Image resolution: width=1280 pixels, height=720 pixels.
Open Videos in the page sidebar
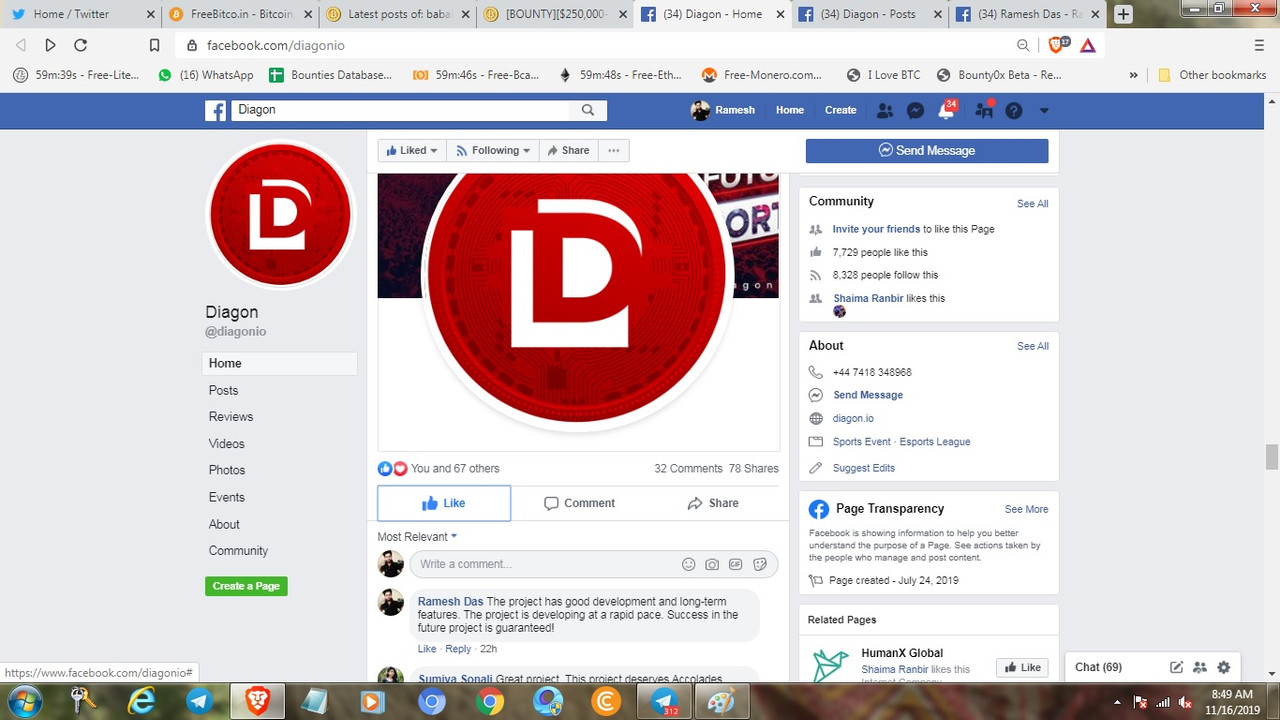pyautogui.click(x=227, y=444)
